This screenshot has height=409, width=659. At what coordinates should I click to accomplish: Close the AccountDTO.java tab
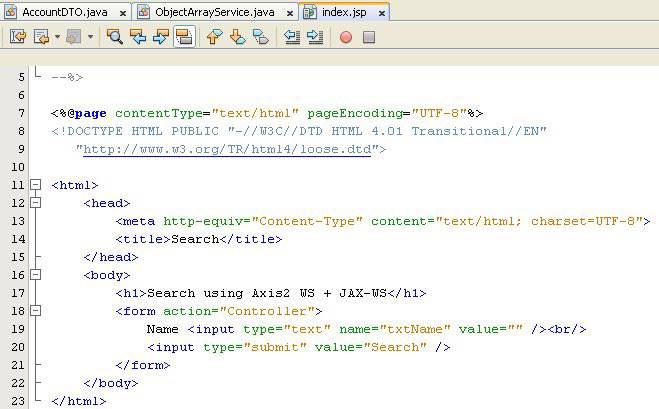pos(123,13)
